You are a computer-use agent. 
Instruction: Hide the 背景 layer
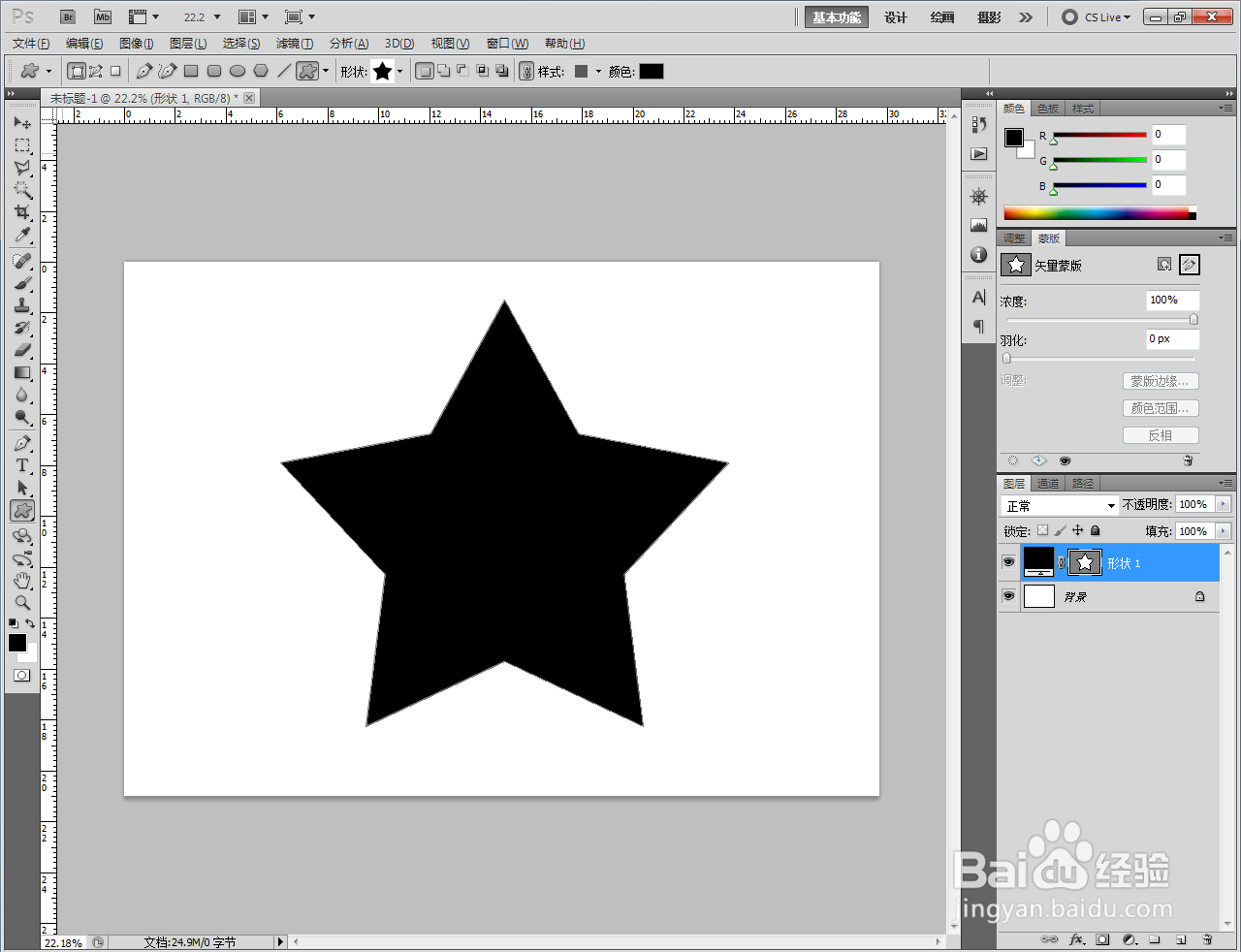point(1008,596)
